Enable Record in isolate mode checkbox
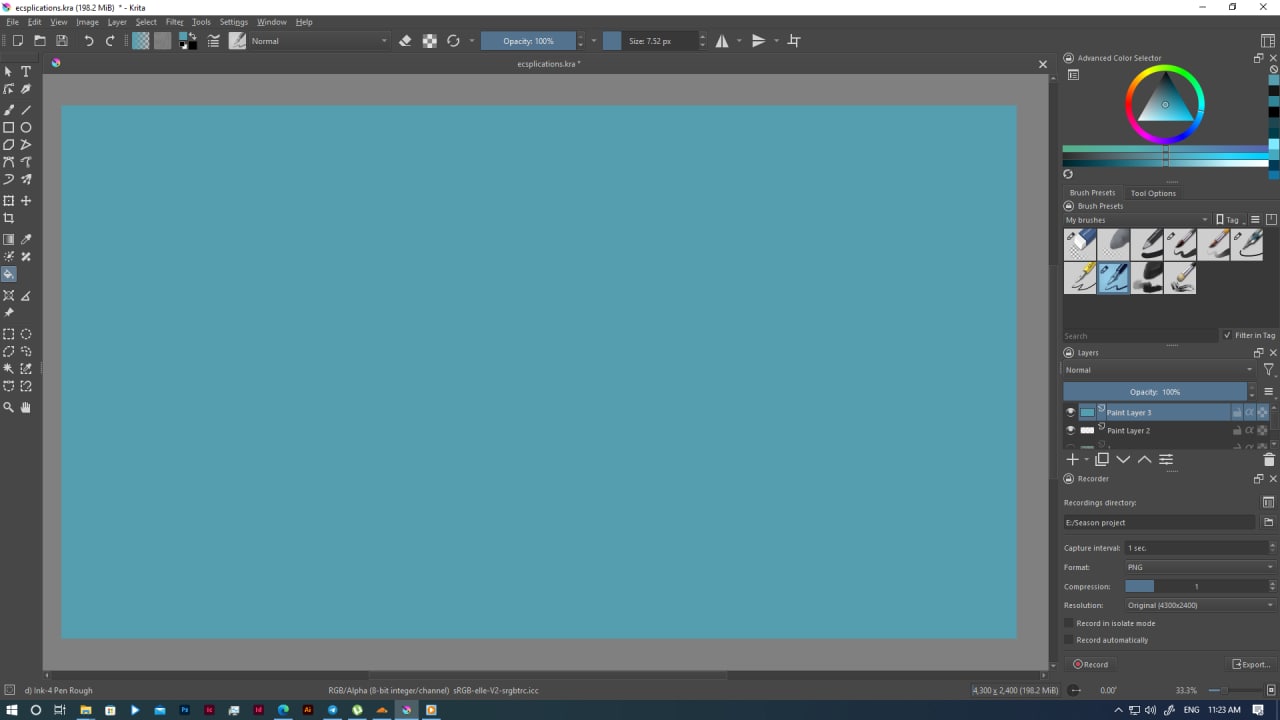The image size is (1280, 720). pos(1069,623)
